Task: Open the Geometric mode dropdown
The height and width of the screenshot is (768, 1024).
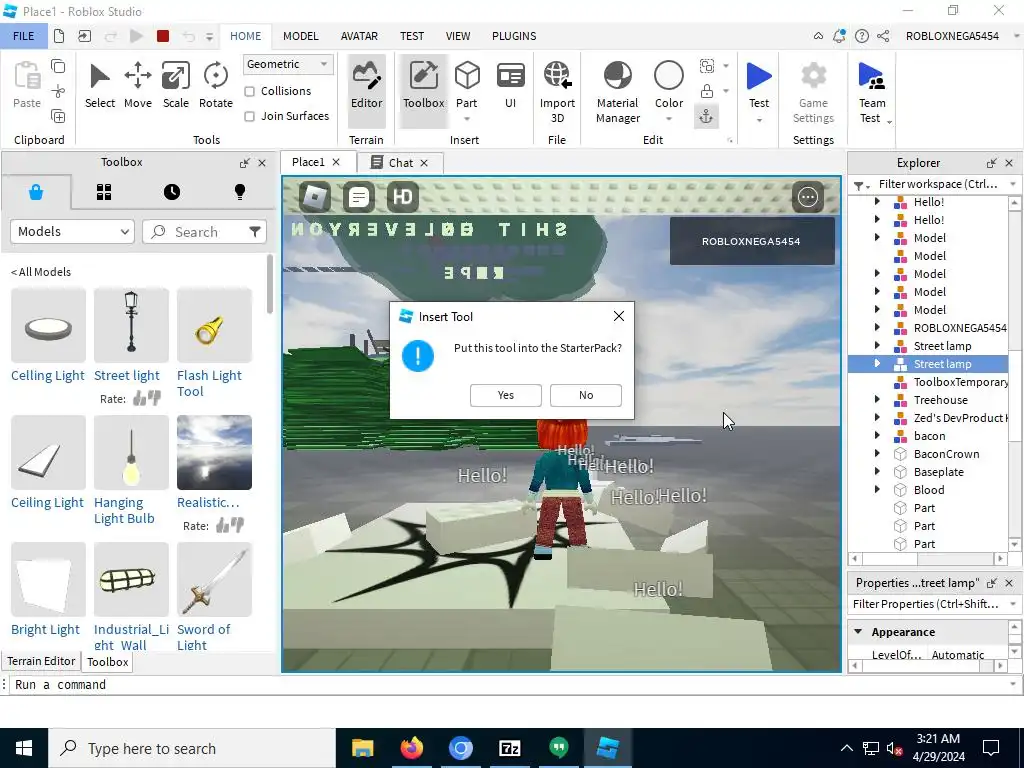Action: 288,64
